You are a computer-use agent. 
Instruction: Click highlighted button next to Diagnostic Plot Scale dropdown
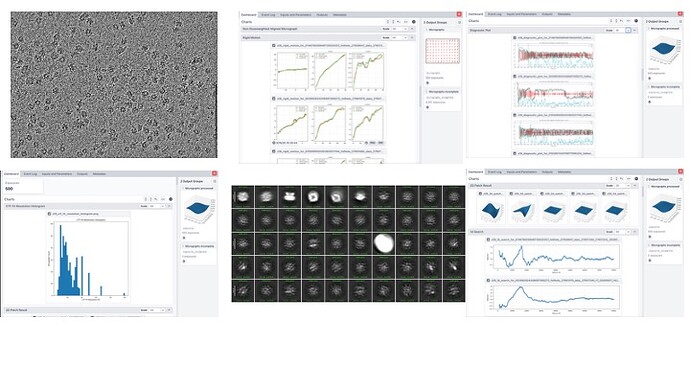(x=628, y=30)
